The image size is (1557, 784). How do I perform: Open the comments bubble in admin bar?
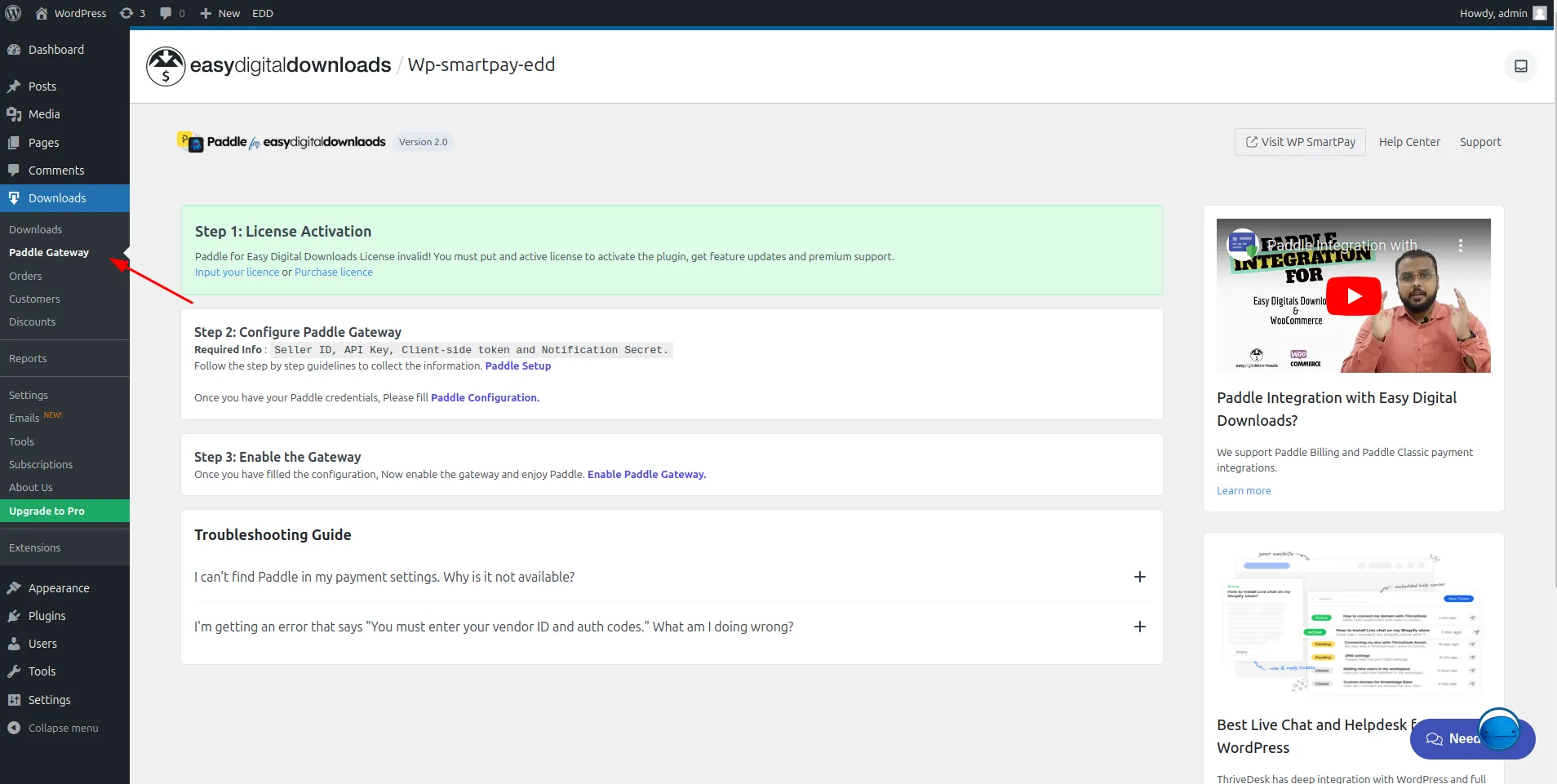pyautogui.click(x=172, y=13)
